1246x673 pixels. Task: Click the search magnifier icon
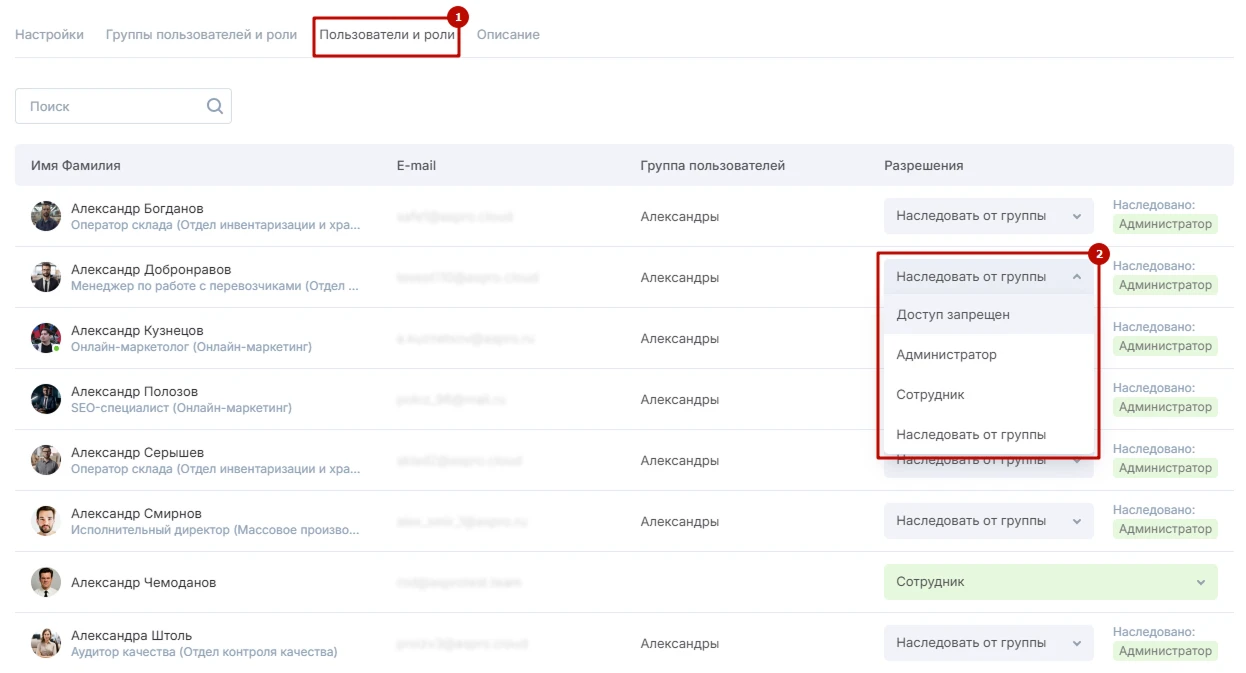click(x=214, y=106)
